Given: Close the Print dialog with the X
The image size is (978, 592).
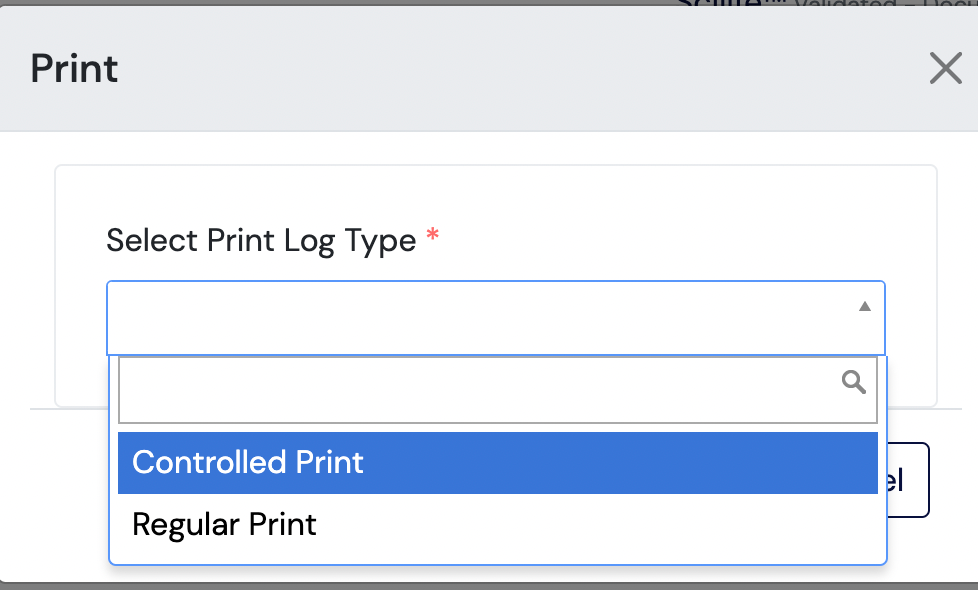Looking at the screenshot, I should [x=946, y=68].
